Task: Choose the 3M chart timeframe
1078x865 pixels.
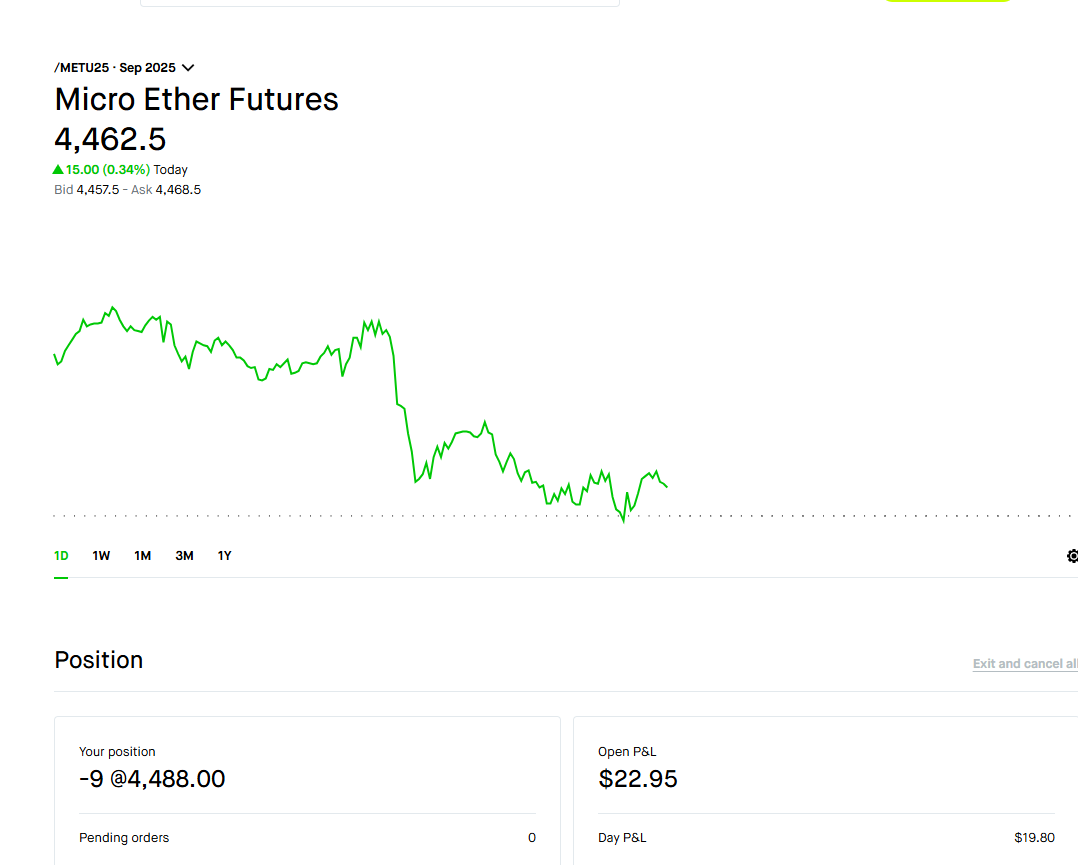Action: (184, 556)
